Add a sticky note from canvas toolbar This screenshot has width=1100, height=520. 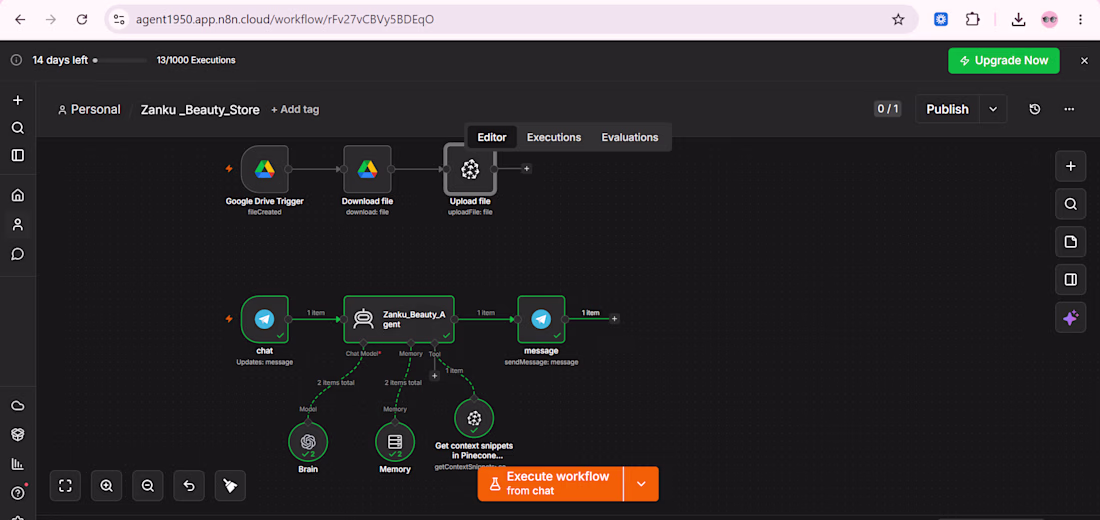(1071, 242)
